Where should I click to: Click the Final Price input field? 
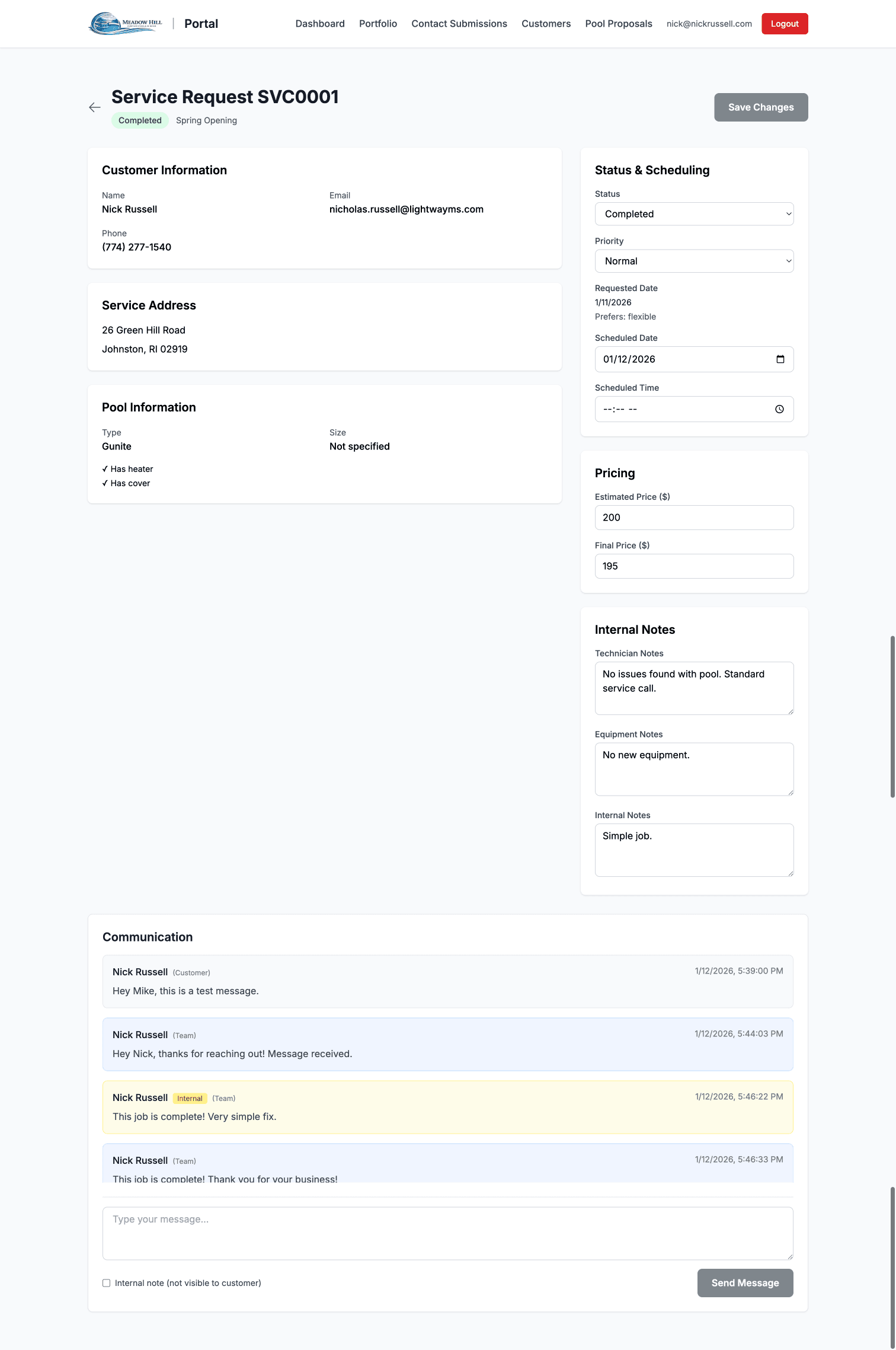(694, 566)
